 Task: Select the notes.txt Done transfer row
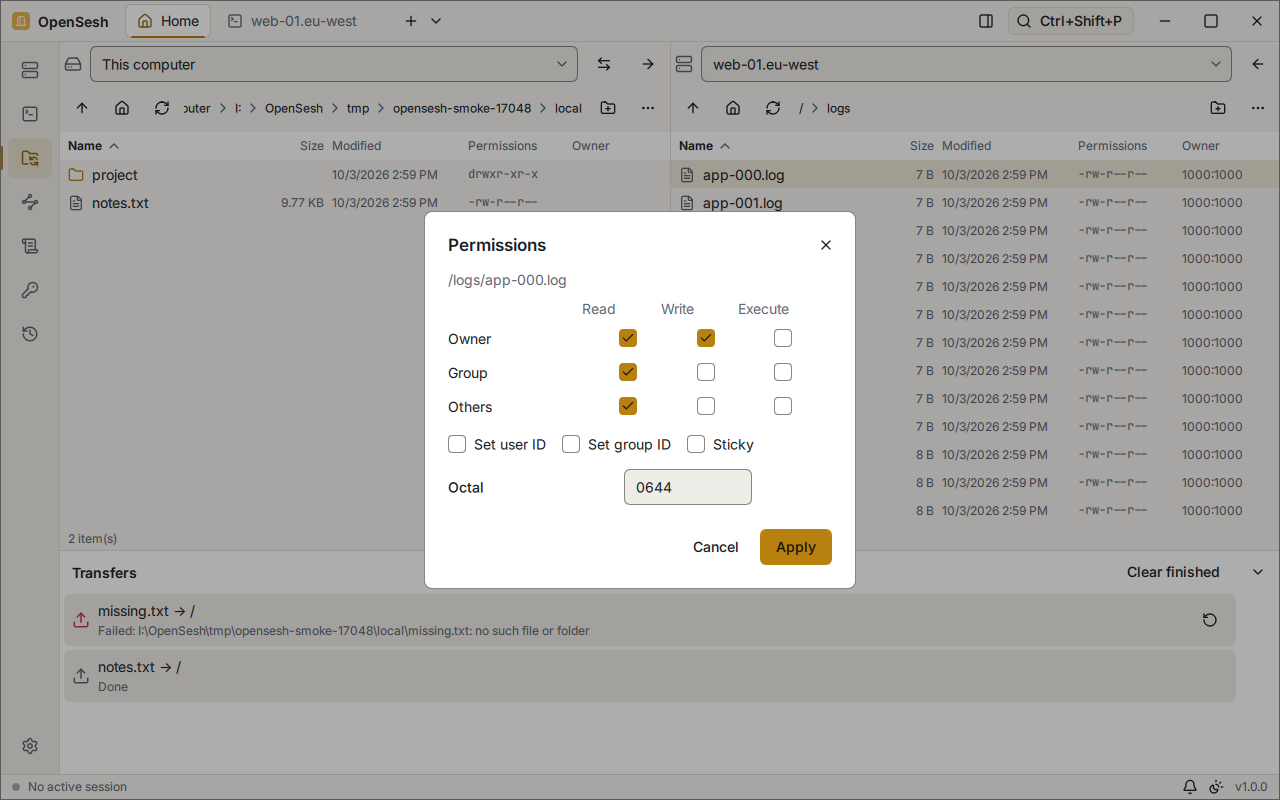[x=650, y=676]
